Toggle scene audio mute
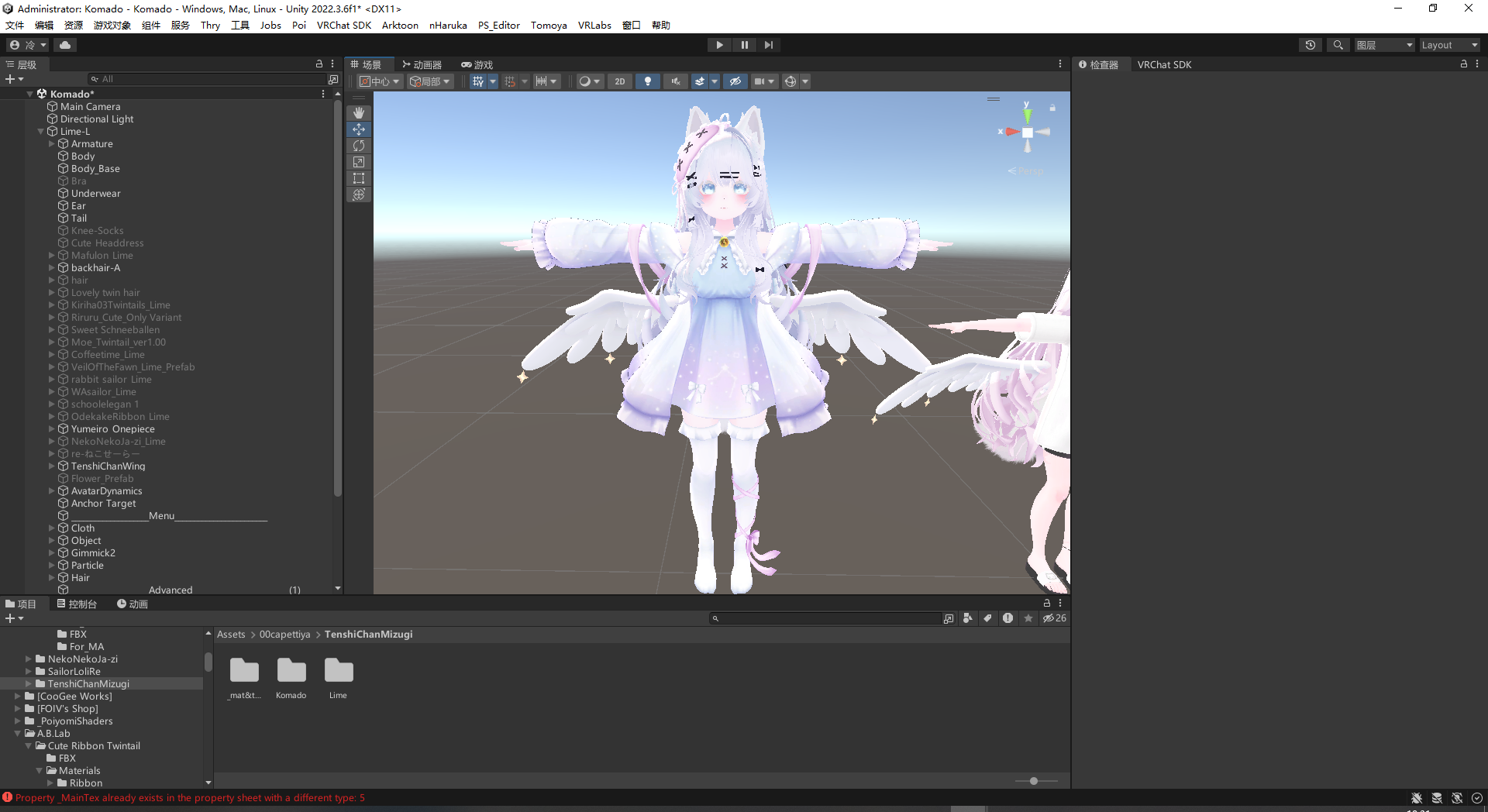The width and height of the screenshot is (1488, 812). (676, 81)
